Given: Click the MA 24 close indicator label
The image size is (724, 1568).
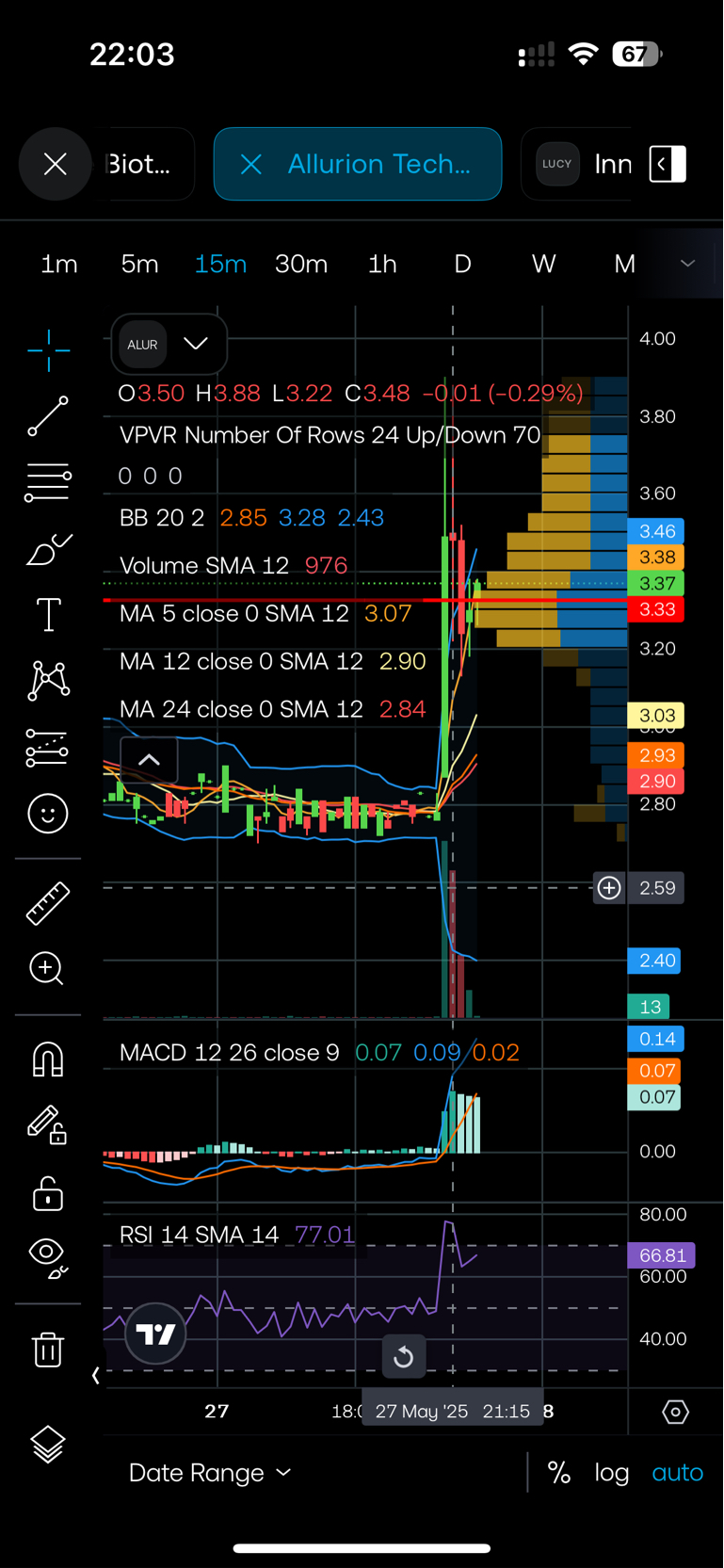Looking at the screenshot, I should (x=241, y=709).
